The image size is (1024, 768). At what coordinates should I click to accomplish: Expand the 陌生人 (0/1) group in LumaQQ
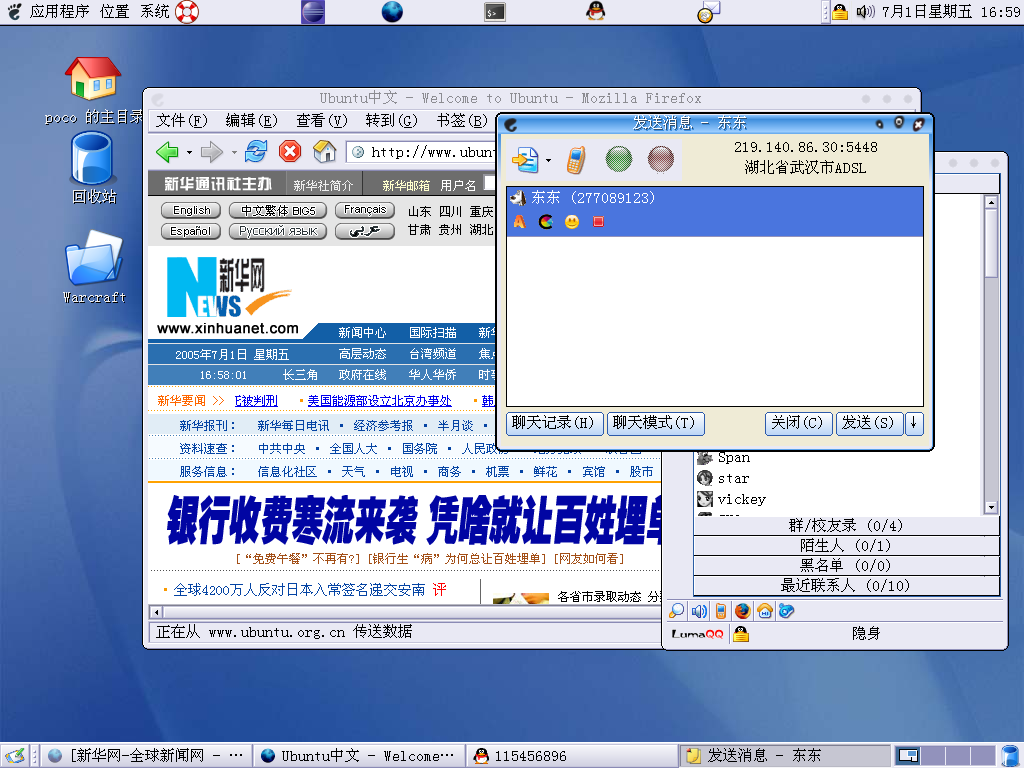pos(846,545)
